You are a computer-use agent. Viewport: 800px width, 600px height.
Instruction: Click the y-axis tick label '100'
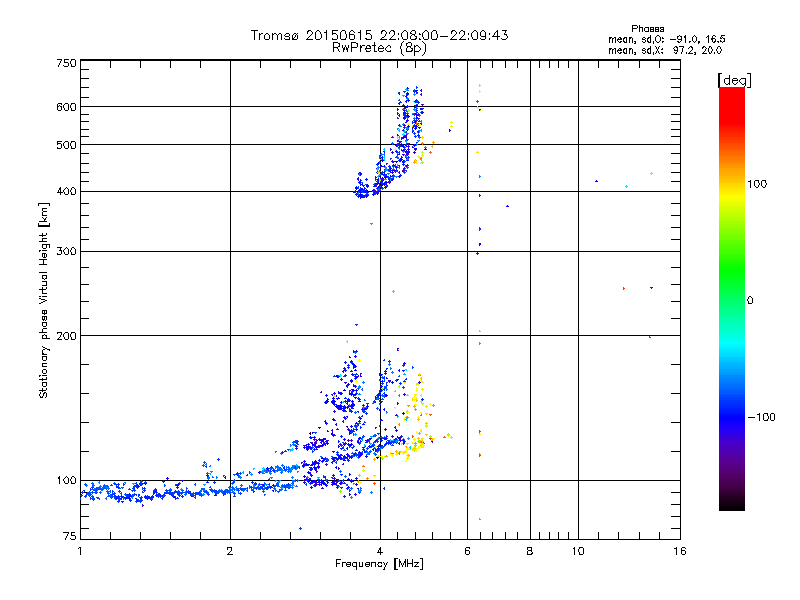66,480
